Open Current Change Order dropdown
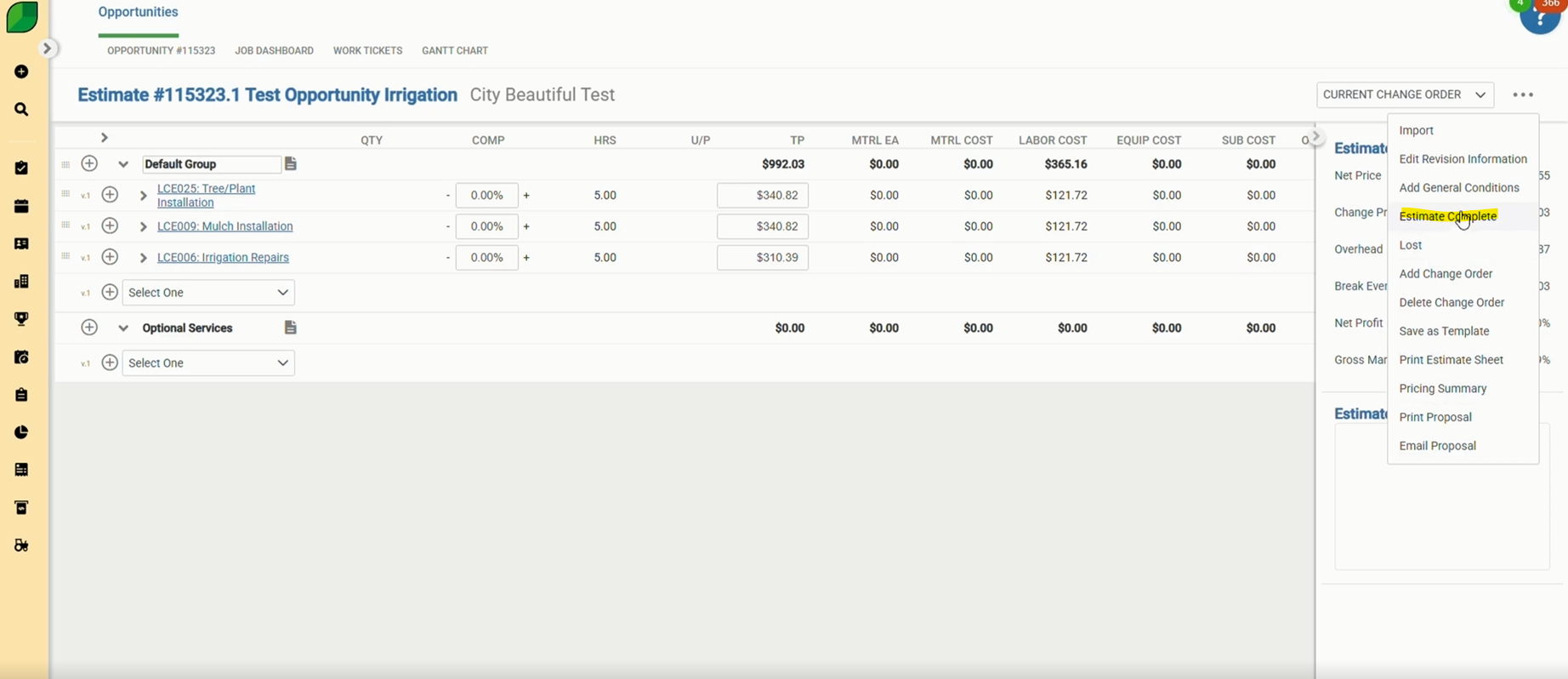The width and height of the screenshot is (1568, 679). (x=1405, y=94)
